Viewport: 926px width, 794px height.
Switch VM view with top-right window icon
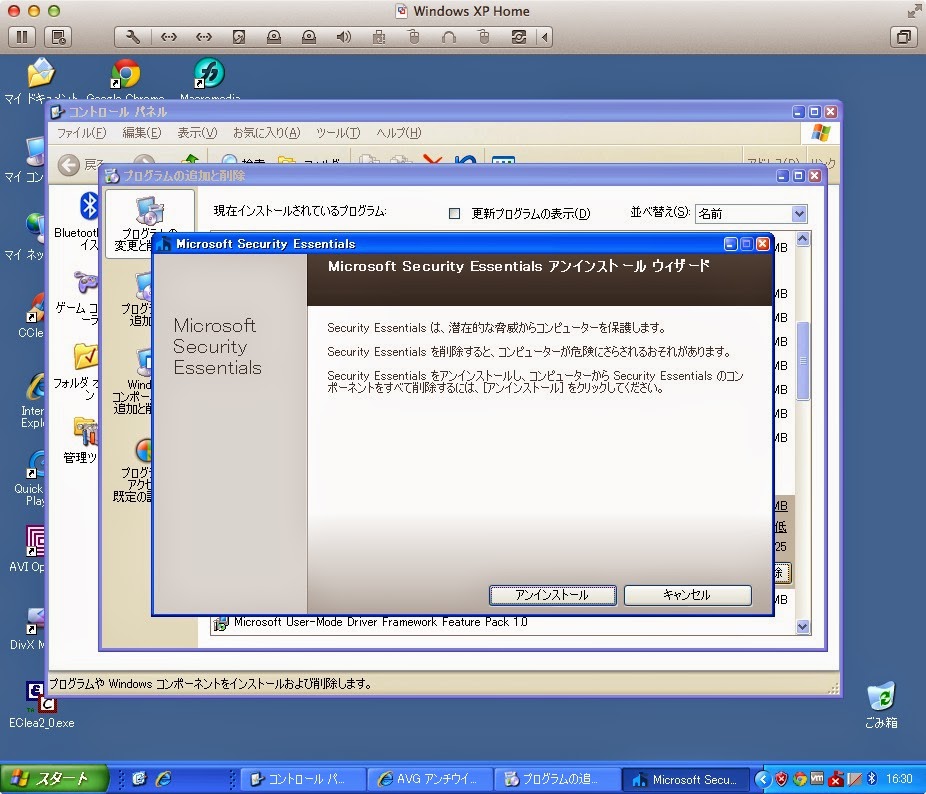(904, 37)
